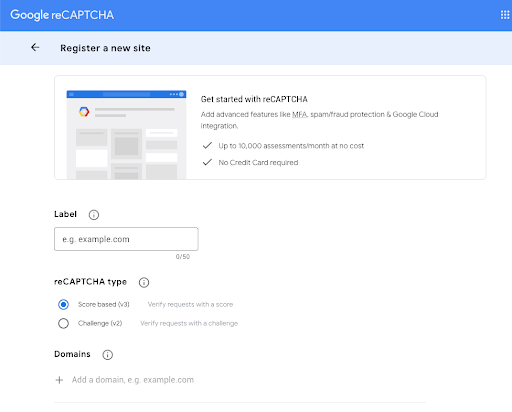The image size is (512, 412).
Task: Go back using the arrow icon
Action: (35, 48)
